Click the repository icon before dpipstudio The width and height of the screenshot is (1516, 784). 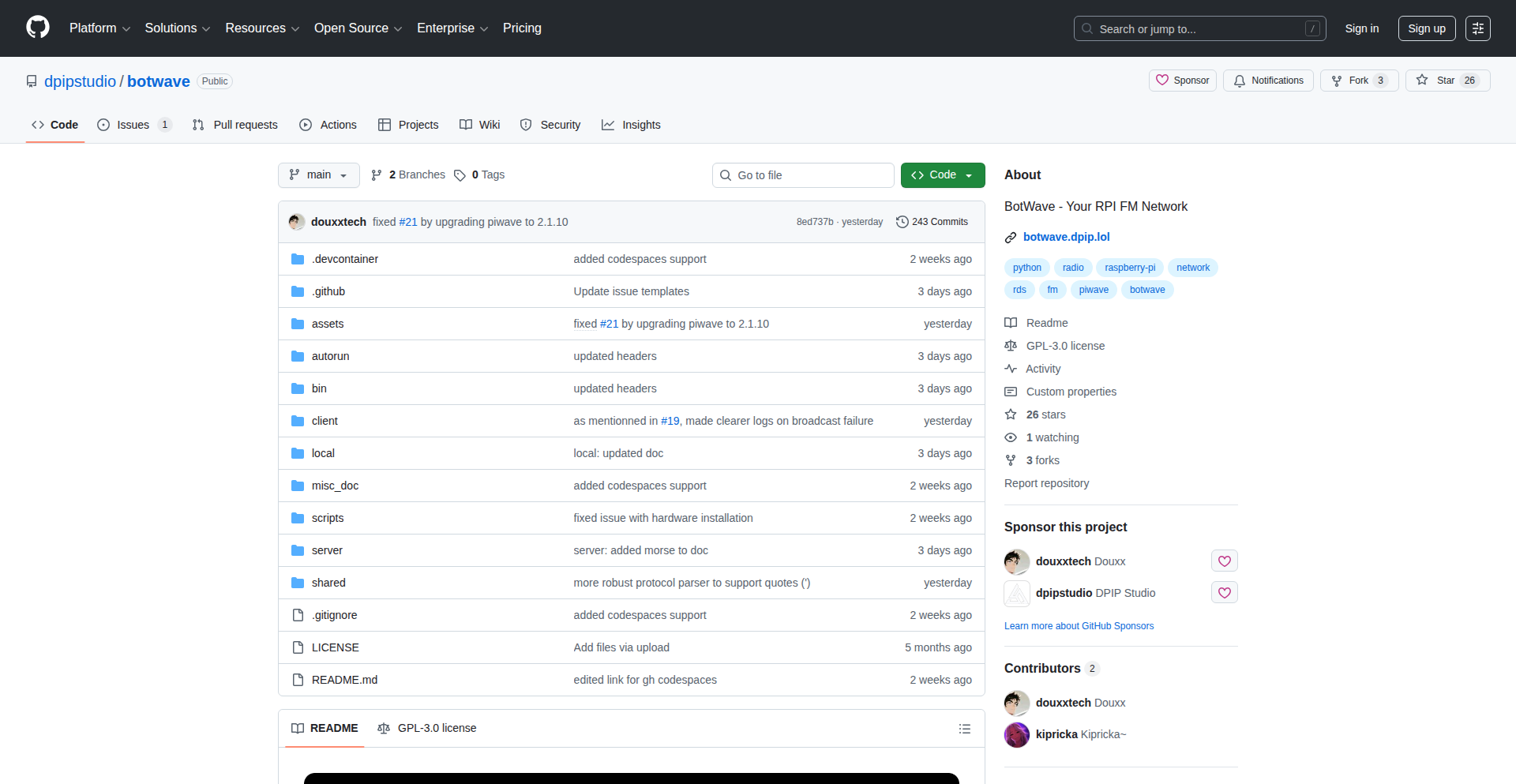point(32,81)
